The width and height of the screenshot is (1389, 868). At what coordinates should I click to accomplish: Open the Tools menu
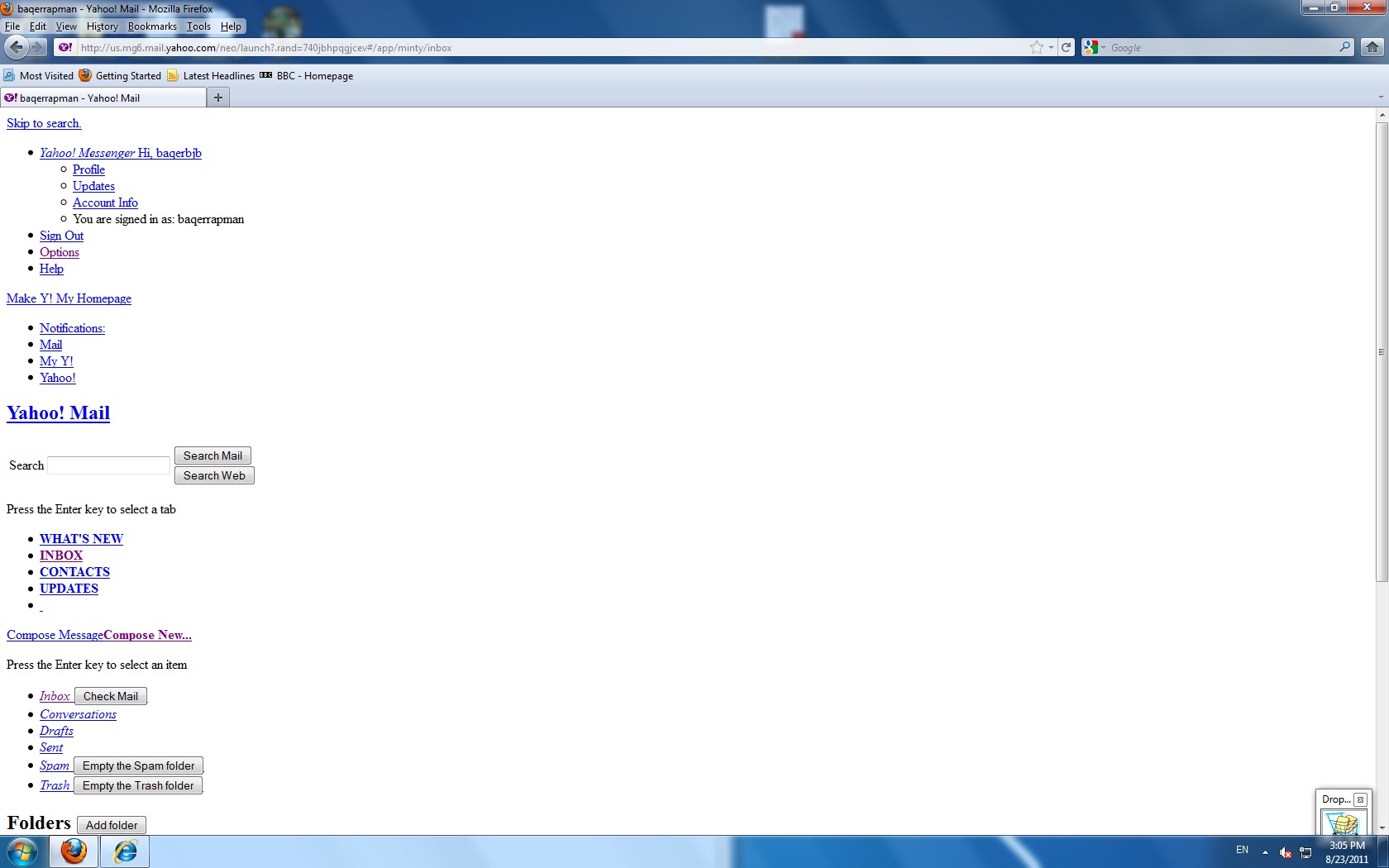(x=198, y=26)
